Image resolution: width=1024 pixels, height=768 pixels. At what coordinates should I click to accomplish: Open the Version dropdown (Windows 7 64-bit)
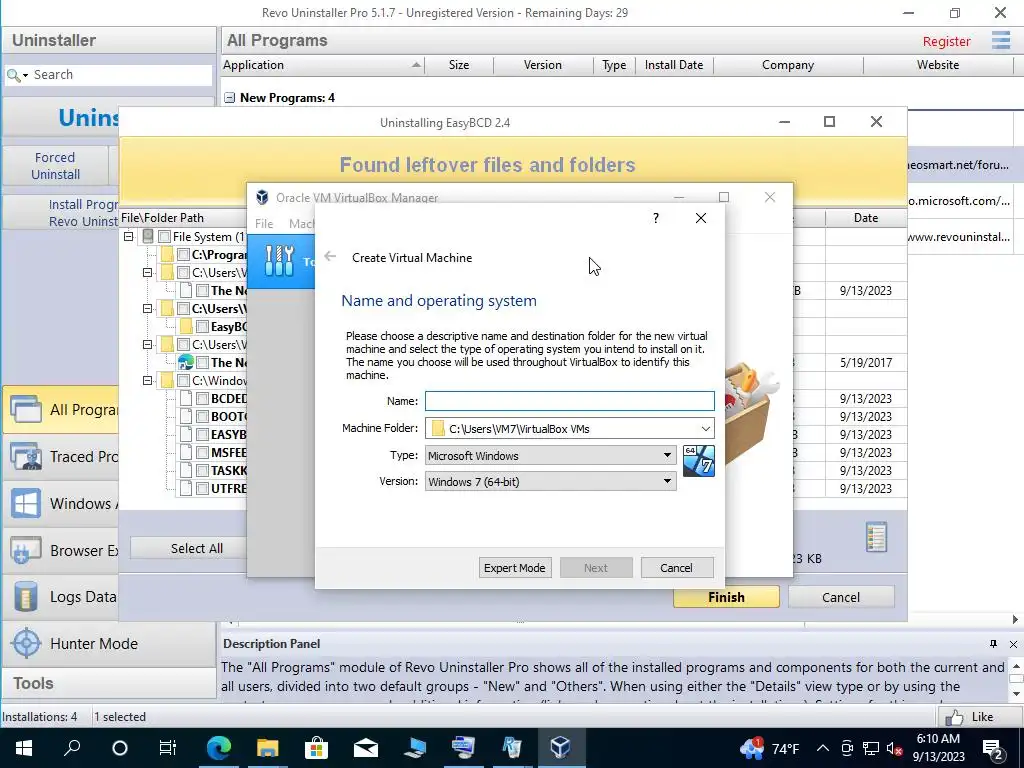[667, 481]
